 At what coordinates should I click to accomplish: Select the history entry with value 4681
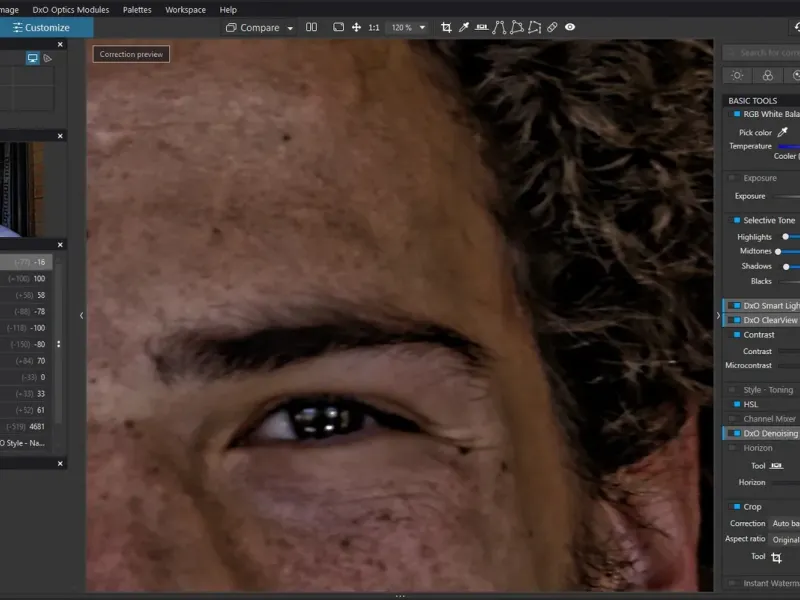[x=26, y=427]
